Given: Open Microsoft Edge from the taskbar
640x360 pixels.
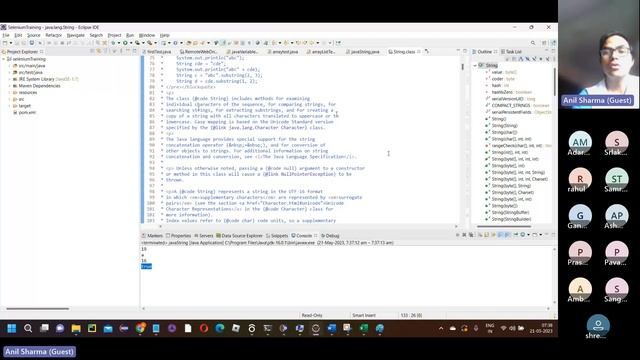Looking at the screenshot, I should [x=220, y=328].
